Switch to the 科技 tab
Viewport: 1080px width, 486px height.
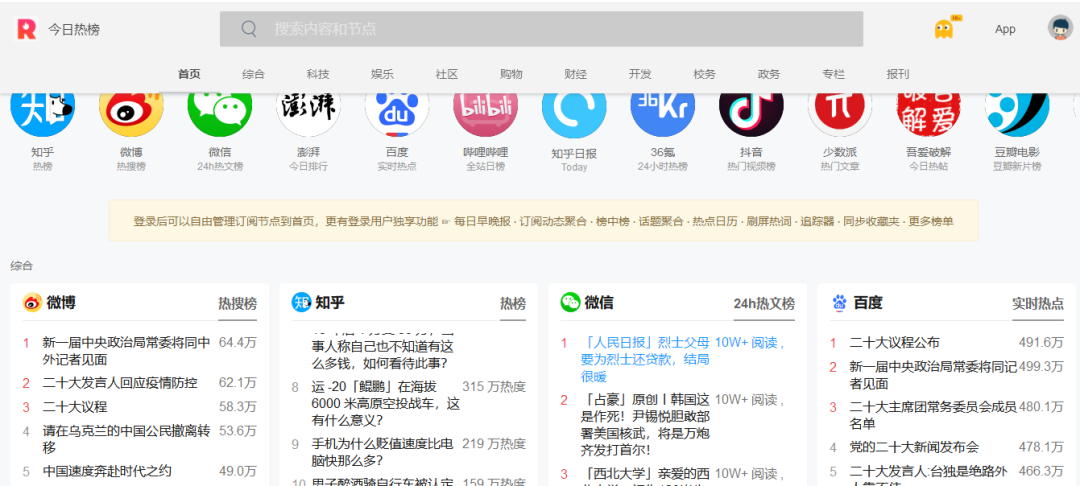click(x=318, y=74)
